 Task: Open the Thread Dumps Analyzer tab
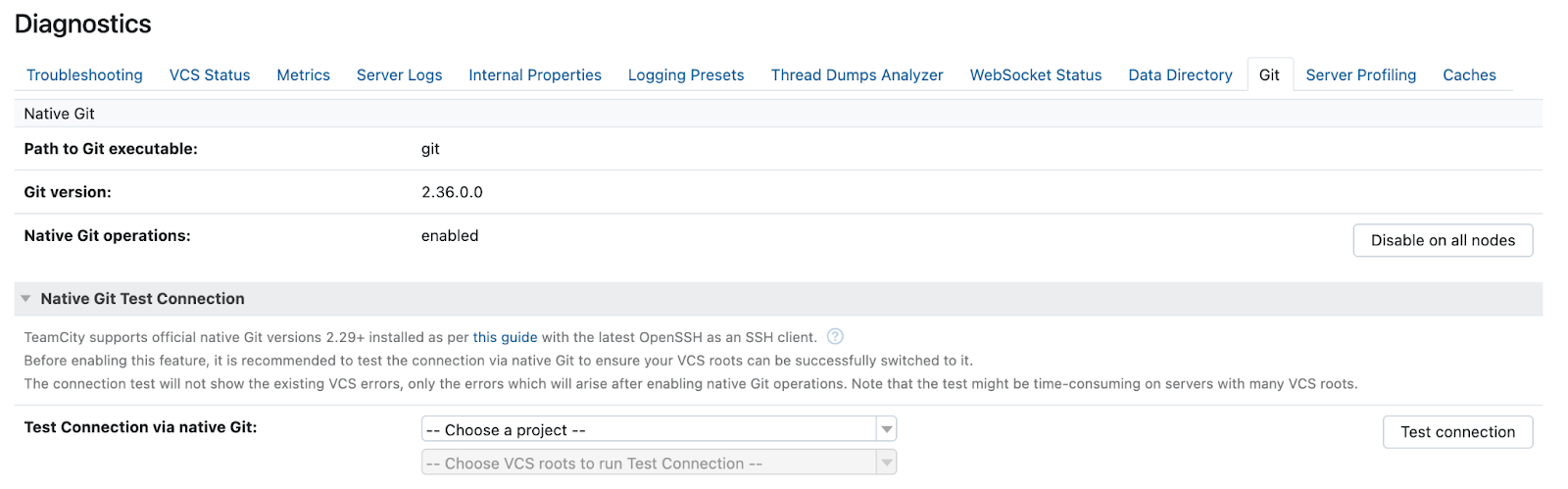857,74
